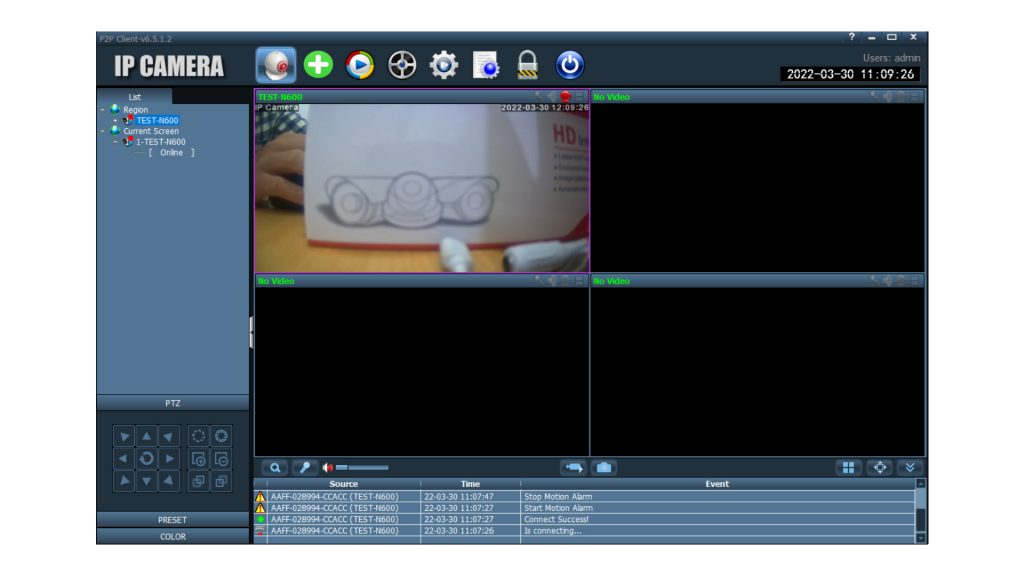Toggle the microphone talk button below video grid

click(303, 468)
